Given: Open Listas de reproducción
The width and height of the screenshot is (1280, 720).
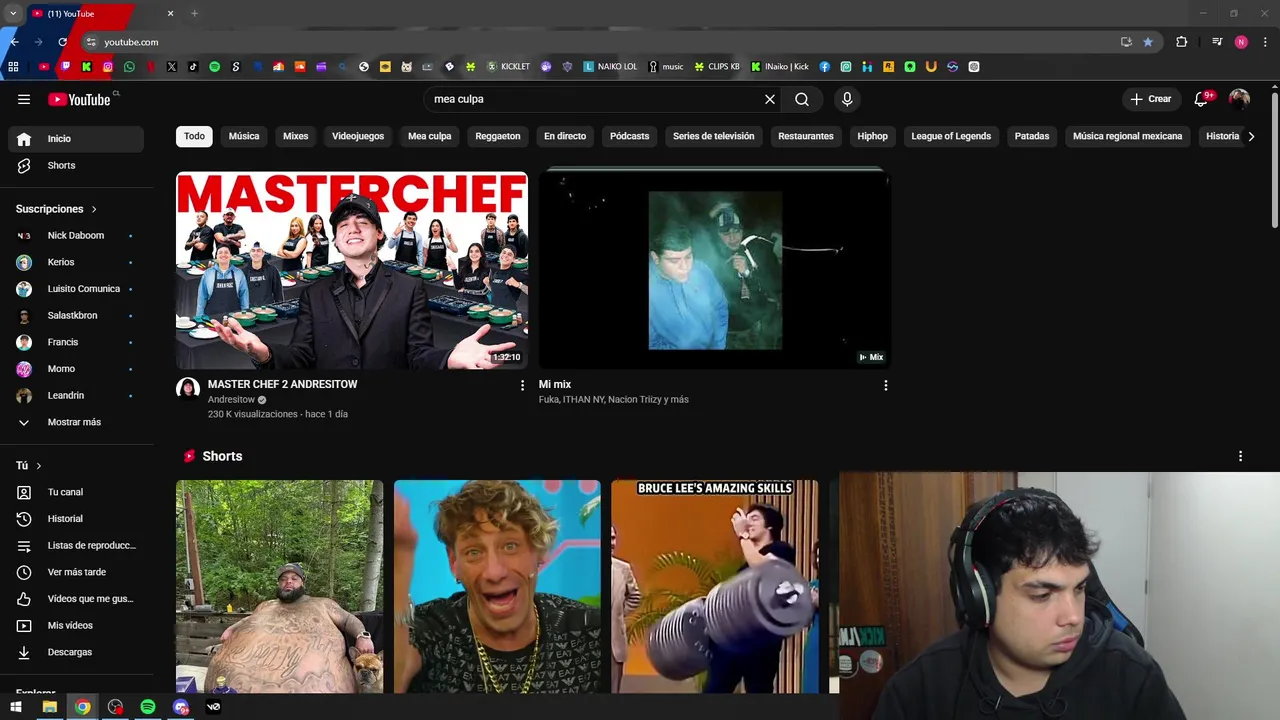Looking at the screenshot, I should (76, 545).
